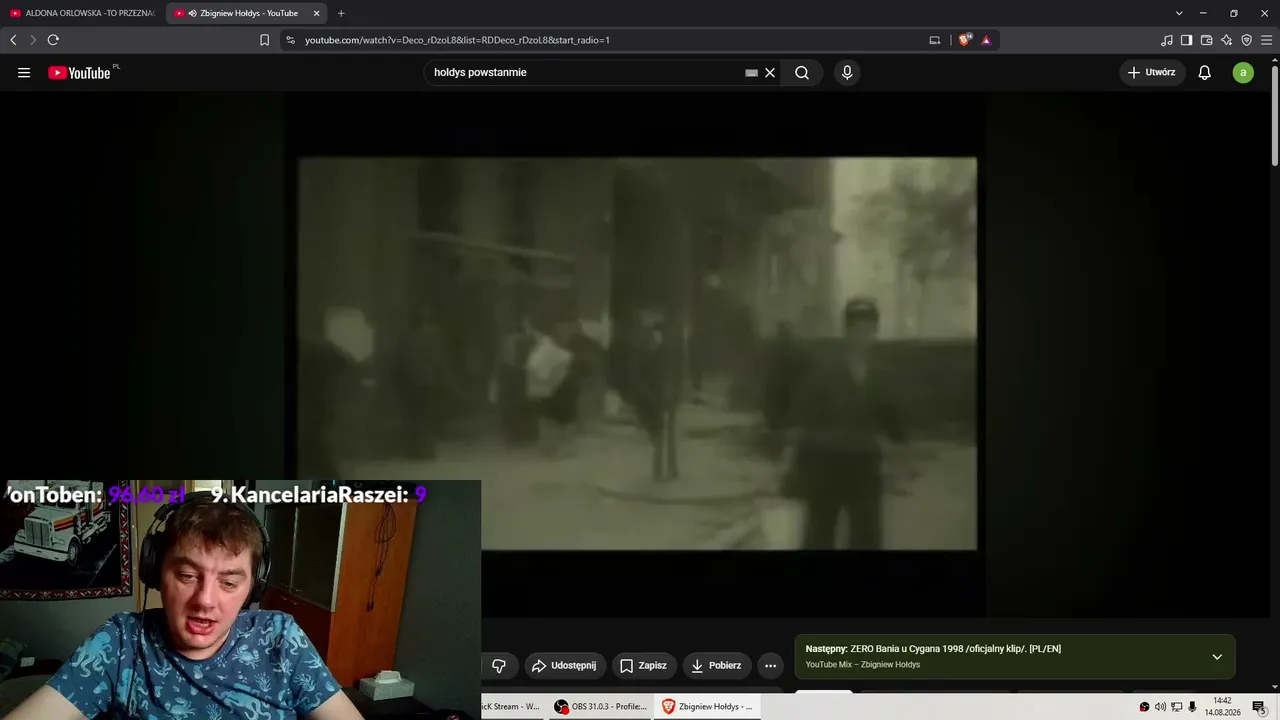
Task: Open Brave Shields lion icon
Action: 964,40
